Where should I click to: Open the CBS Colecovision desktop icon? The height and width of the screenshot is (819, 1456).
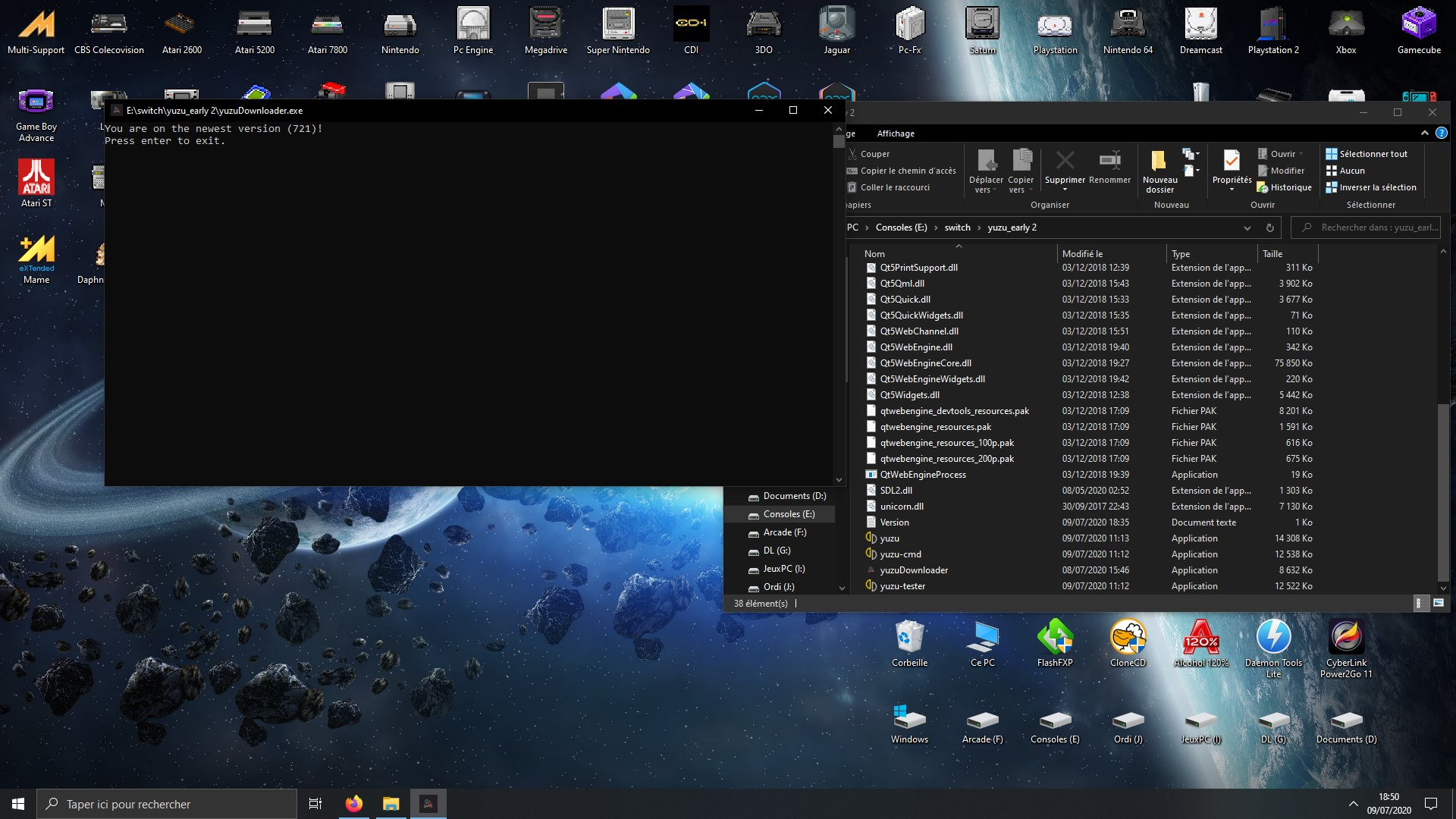pyautogui.click(x=109, y=30)
